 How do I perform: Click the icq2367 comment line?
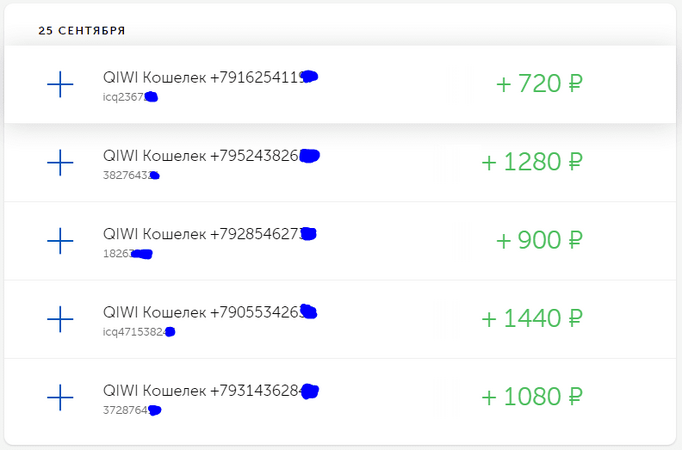[x=130, y=97]
